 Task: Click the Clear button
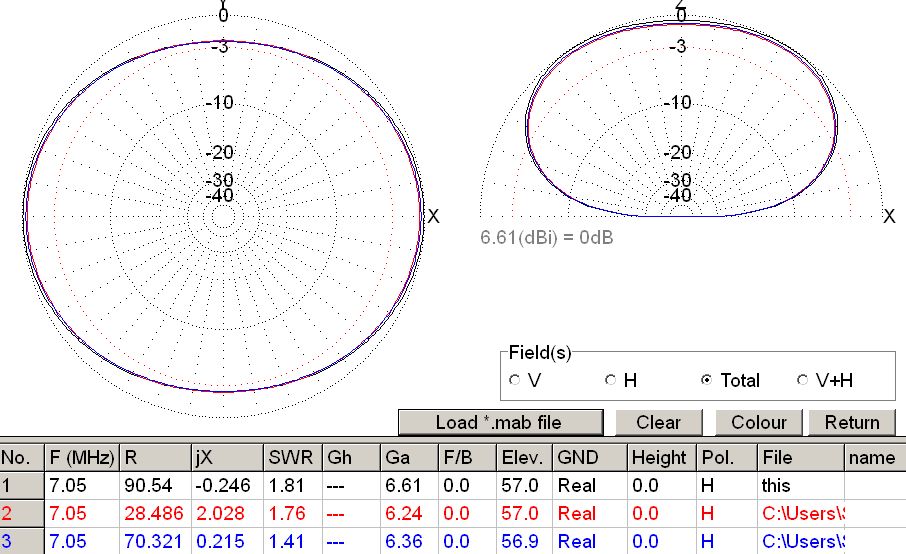point(658,422)
